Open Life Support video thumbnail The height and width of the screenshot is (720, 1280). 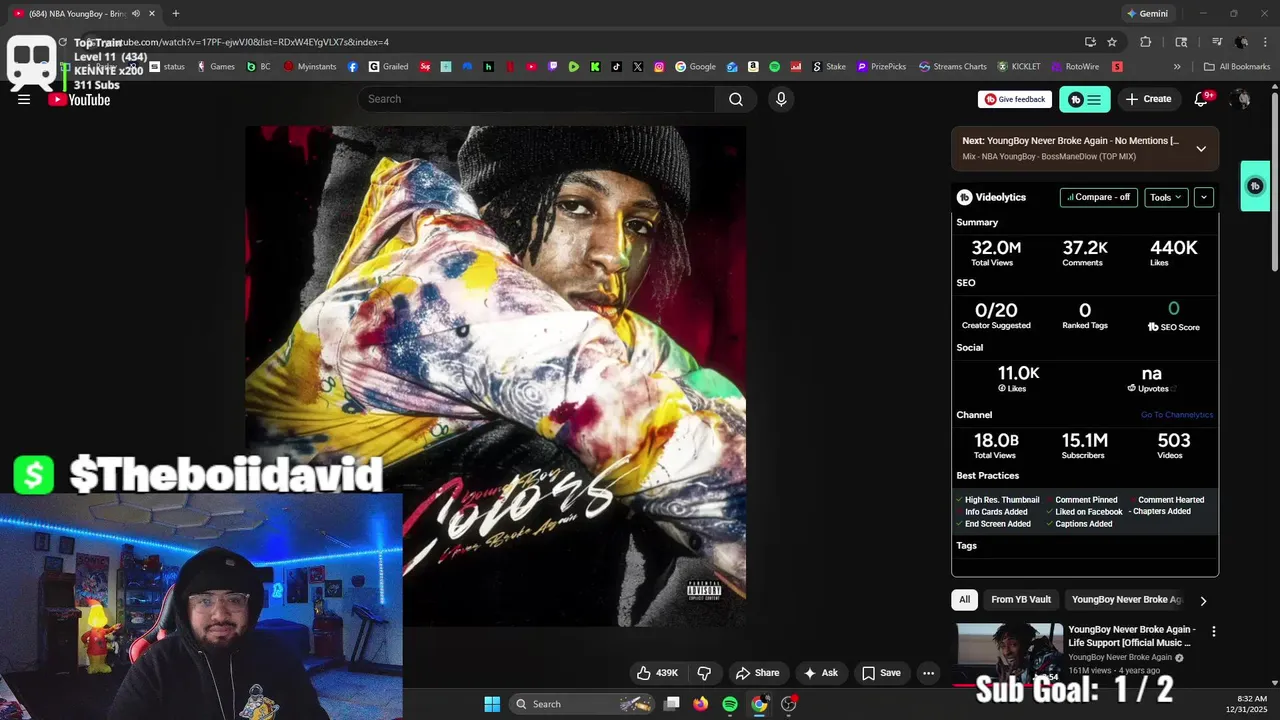click(x=1010, y=653)
